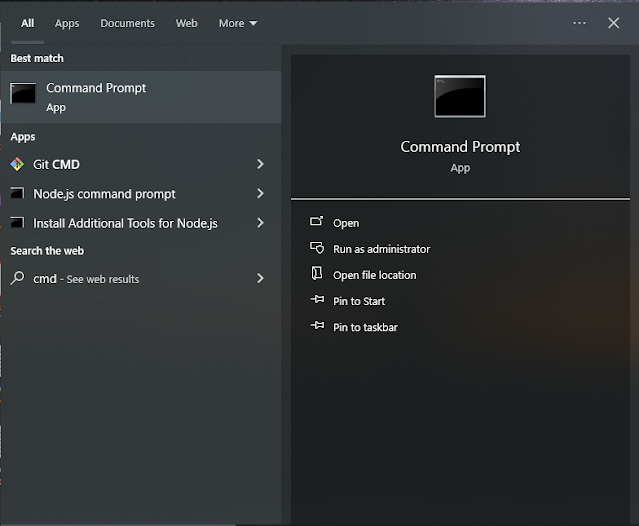Choose Run as administrator

(x=381, y=249)
